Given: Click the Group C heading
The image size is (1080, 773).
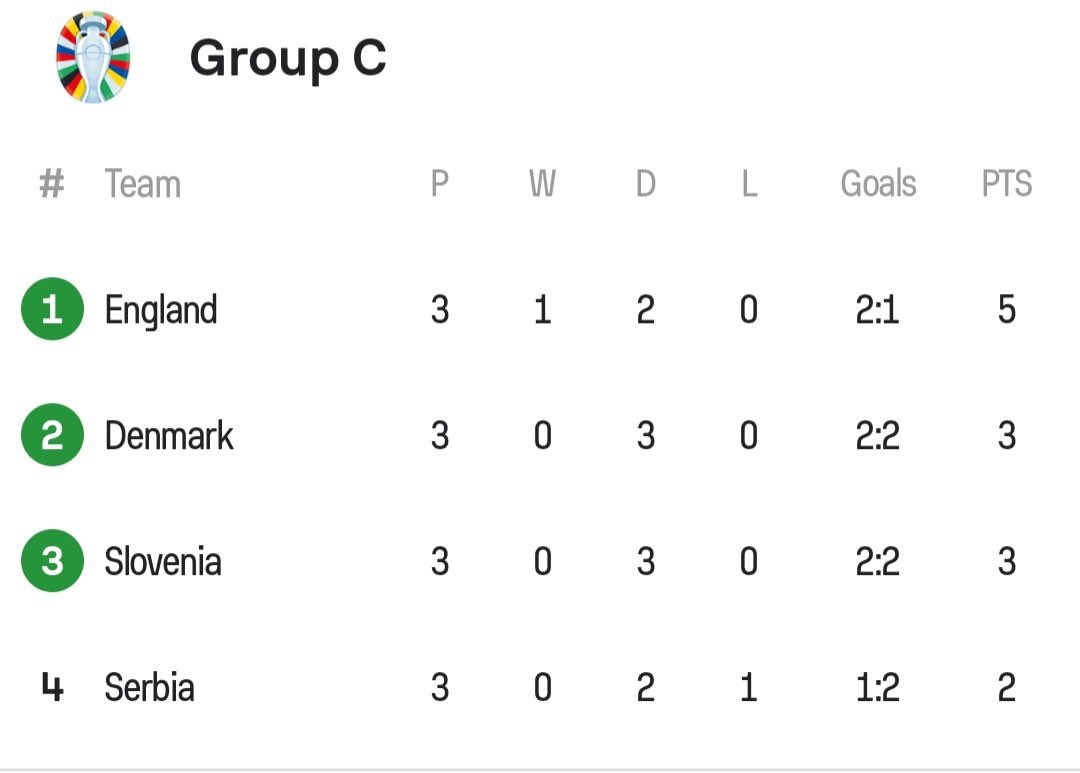Looking at the screenshot, I should [288, 58].
